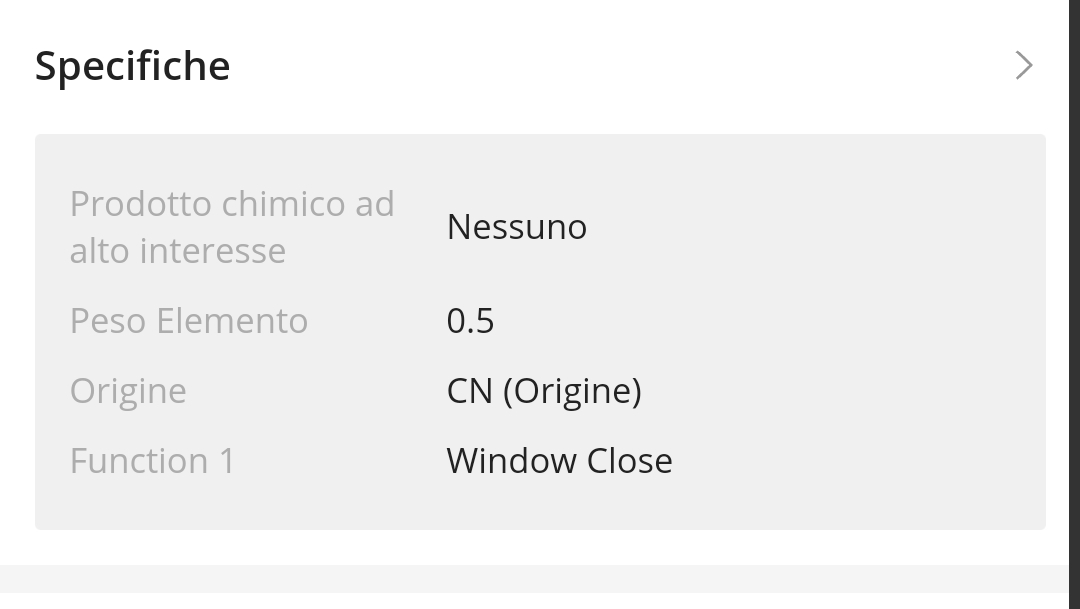1080x609 pixels.
Task: Select the Prodotto chimico ad alto interesse label
Action: 232,227
